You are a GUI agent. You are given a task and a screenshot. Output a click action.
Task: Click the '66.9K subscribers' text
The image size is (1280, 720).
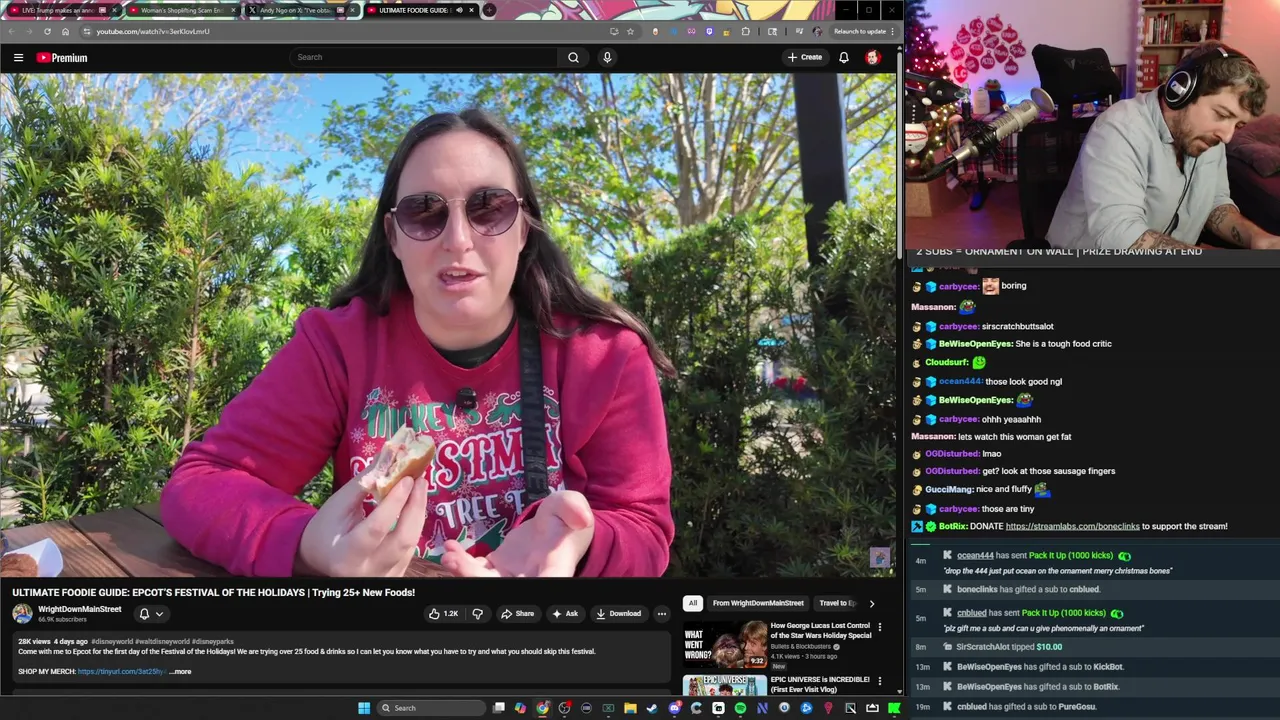pyautogui.click(x=62, y=620)
